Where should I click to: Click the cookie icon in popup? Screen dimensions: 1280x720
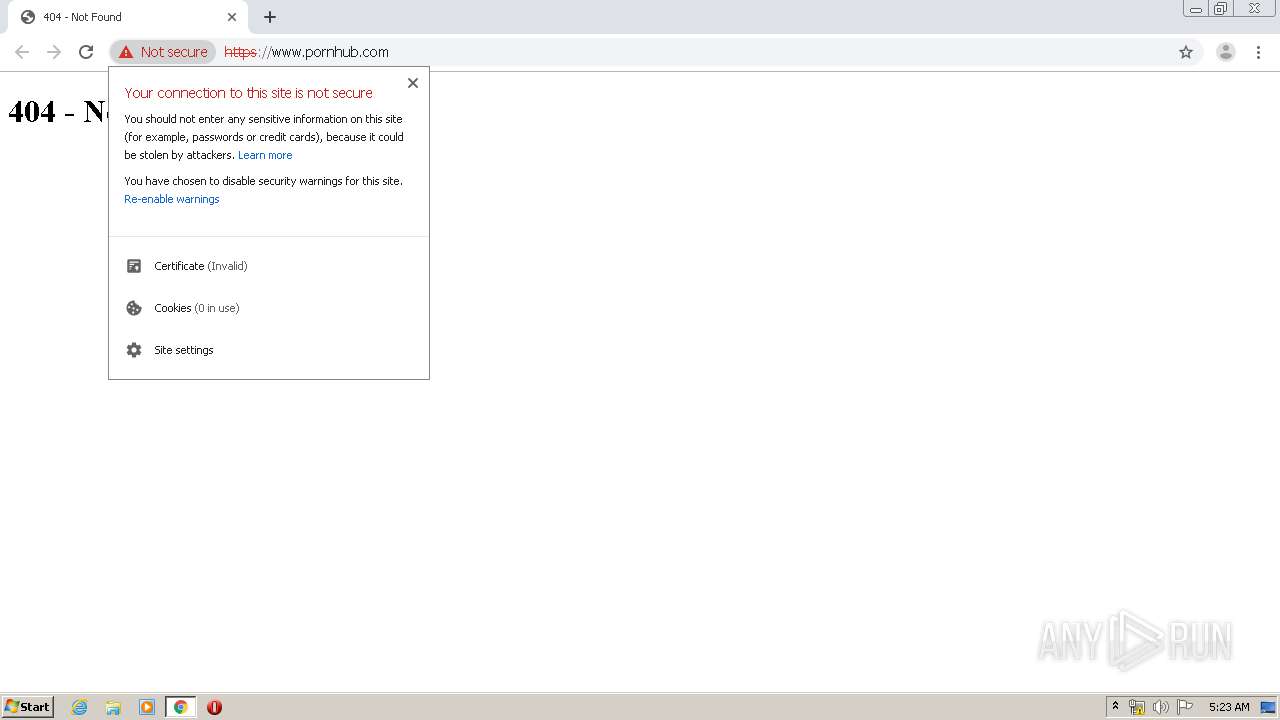[x=134, y=308]
